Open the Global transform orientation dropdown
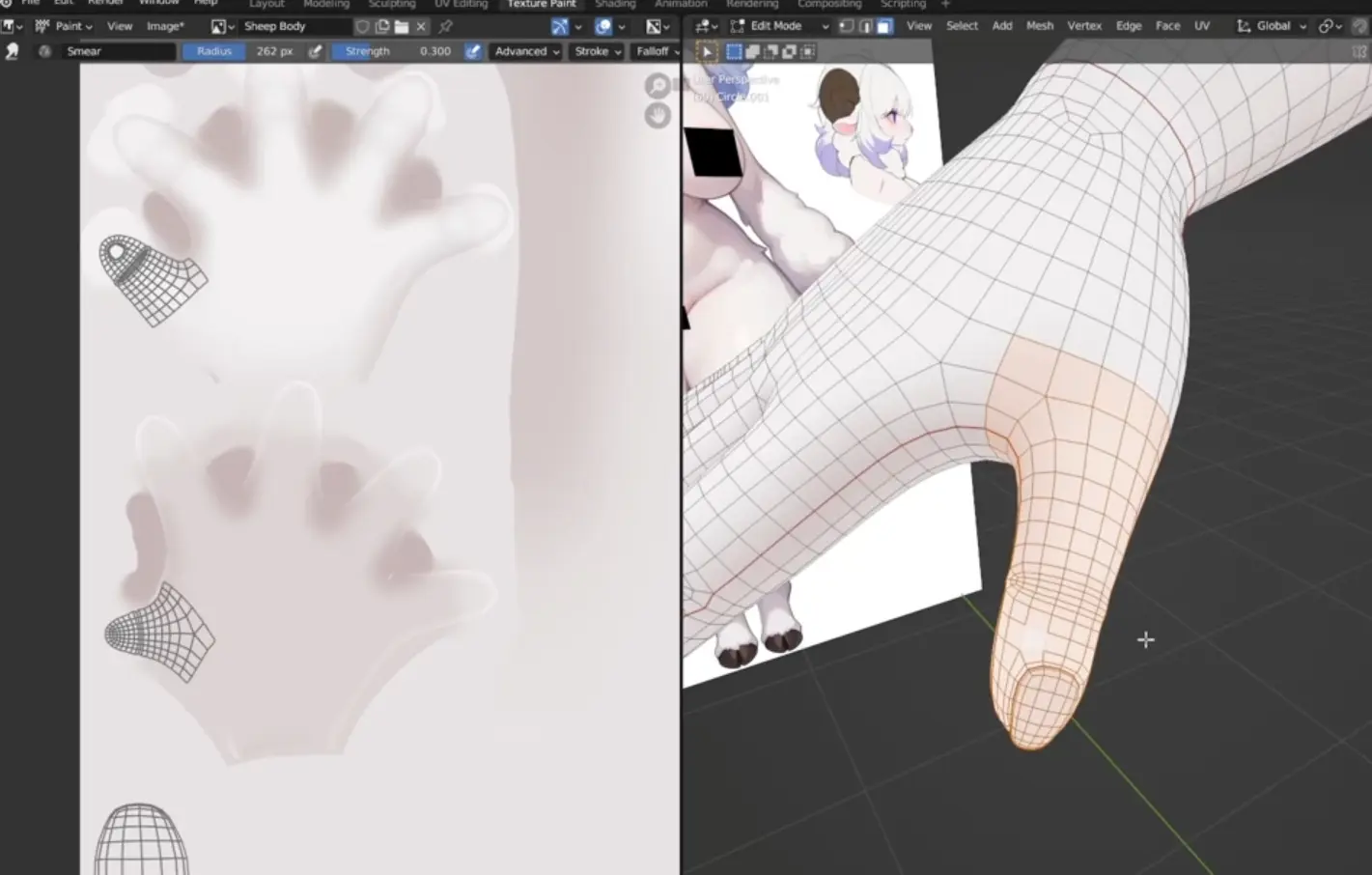Viewport: 1372px width, 875px height. 1272,26
